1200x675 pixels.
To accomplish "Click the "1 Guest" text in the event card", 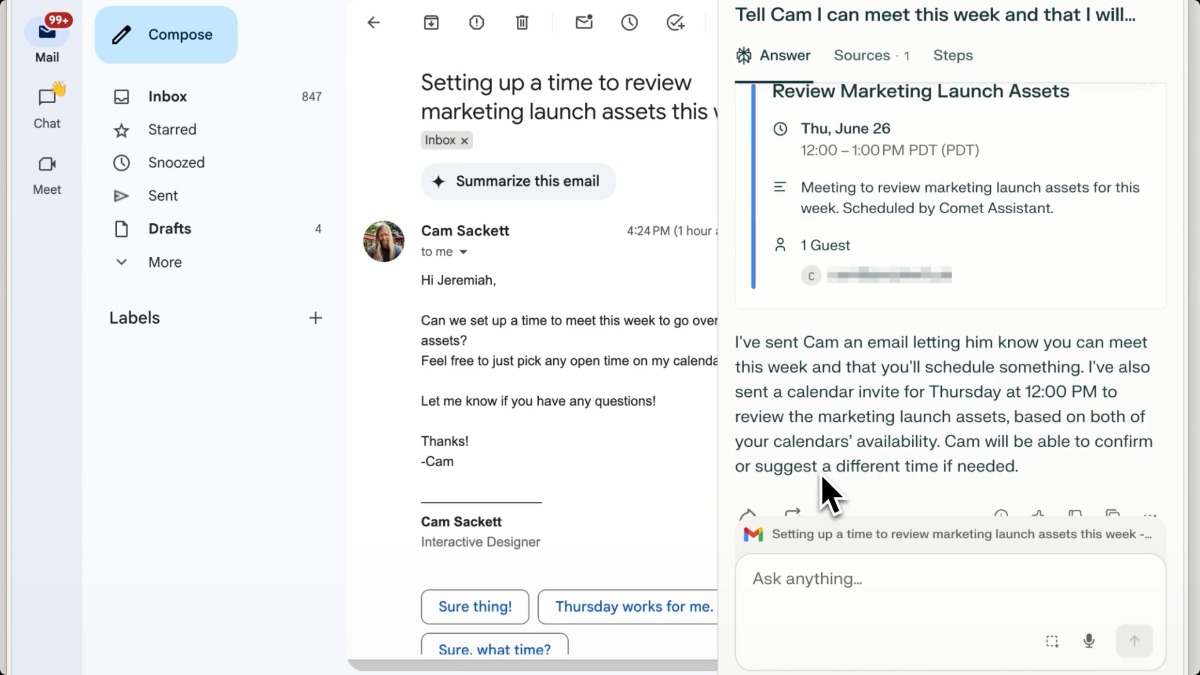I will pos(826,245).
